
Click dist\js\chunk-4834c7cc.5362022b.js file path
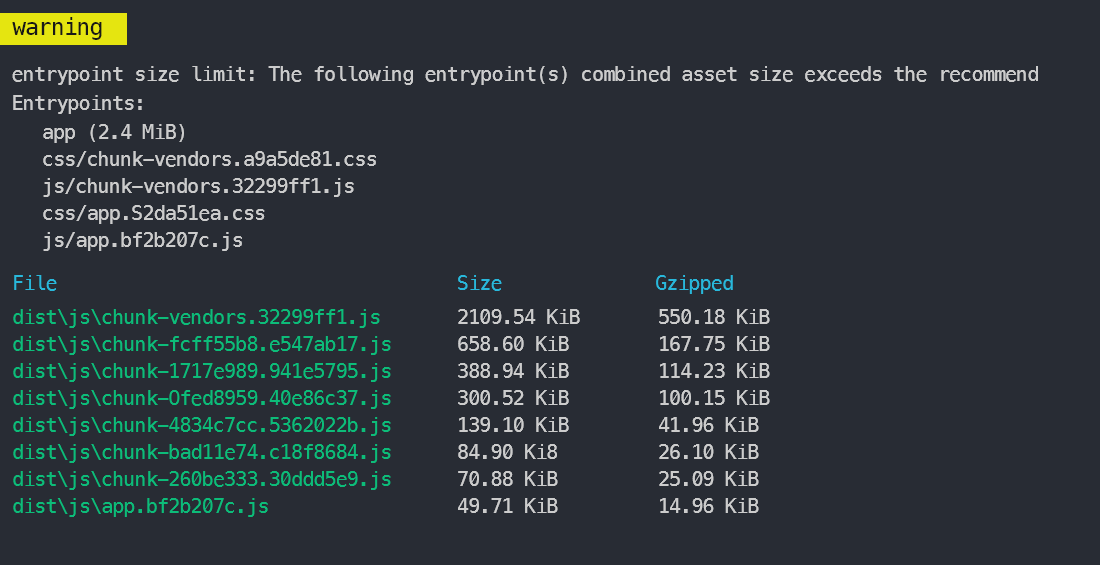click(202, 425)
